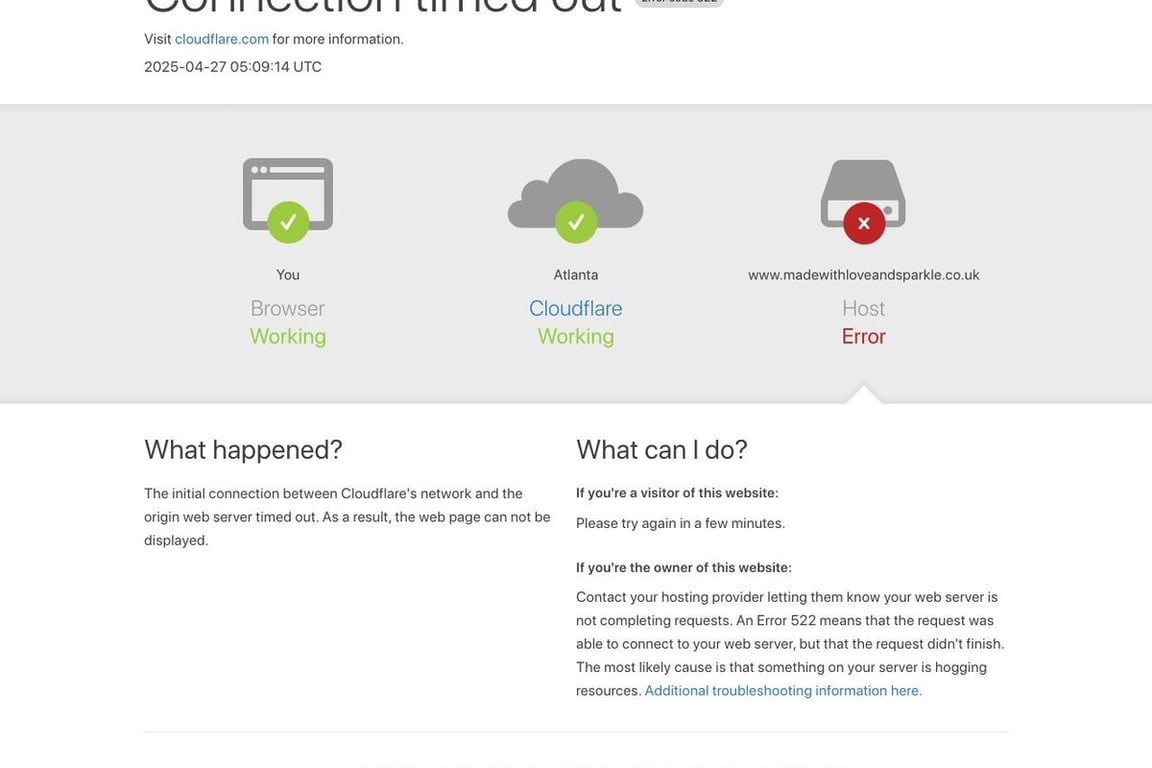Click the You label under browser icon
The width and height of the screenshot is (1152, 768).
click(x=288, y=275)
